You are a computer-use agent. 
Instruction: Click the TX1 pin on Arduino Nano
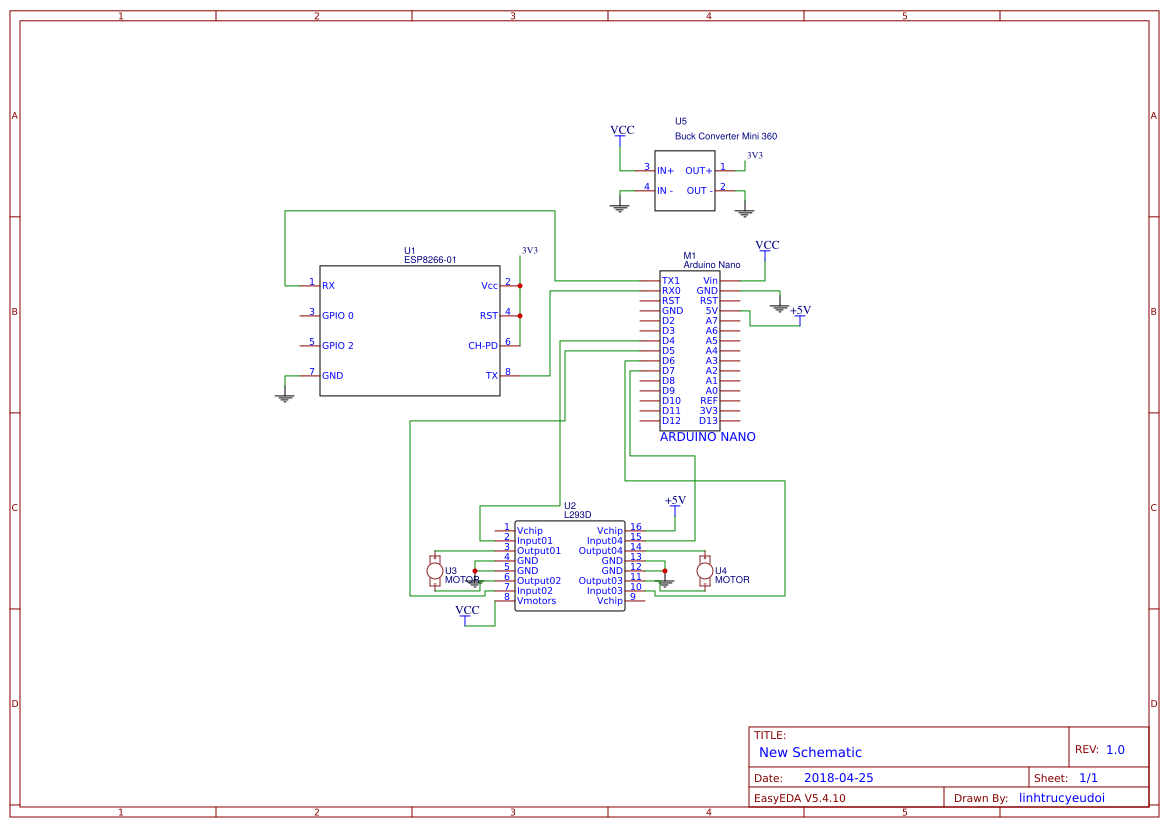[x=670, y=281]
